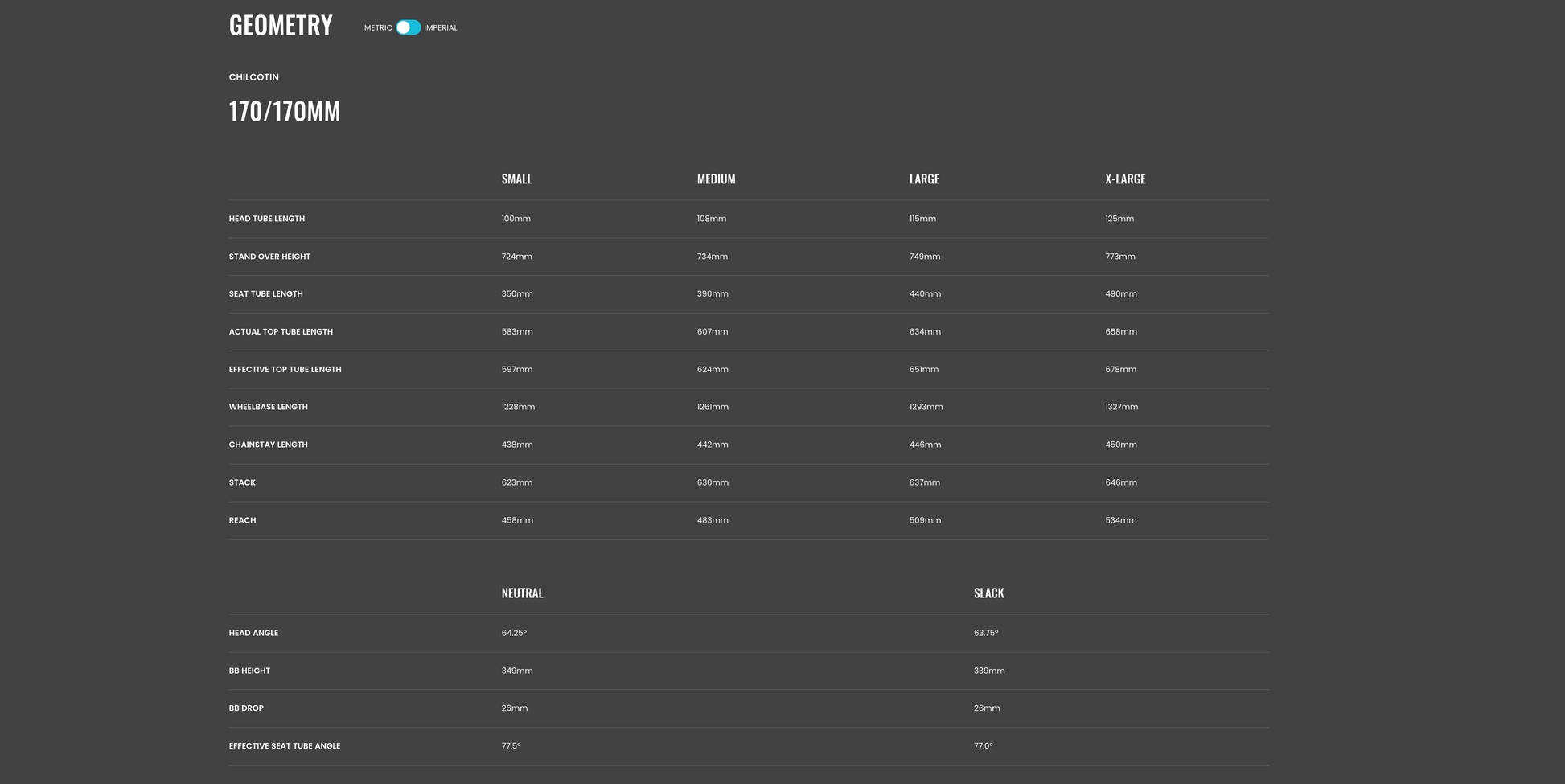Click the NEUTRAL geometry setting header
Image resolution: width=1565 pixels, height=784 pixels.
click(x=522, y=593)
